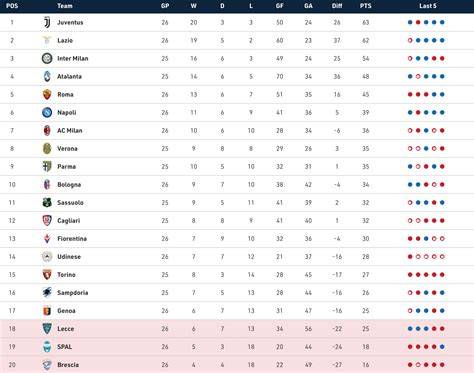The image size is (474, 373).
Task: Click the Brescia club crest icon
Action: click(47, 365)
